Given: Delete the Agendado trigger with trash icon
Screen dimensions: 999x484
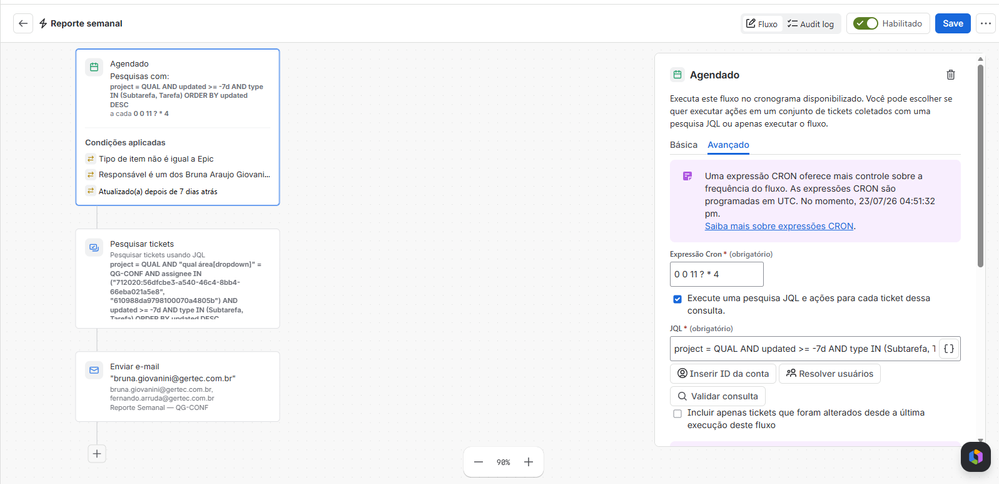Looking at the screenshot, I should click(951, 75).
